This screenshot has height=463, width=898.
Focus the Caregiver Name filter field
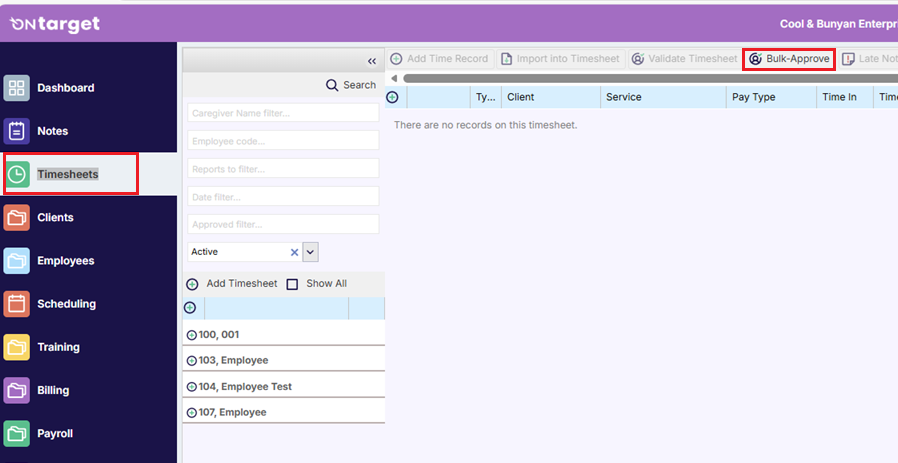click(x=283, y=113)
